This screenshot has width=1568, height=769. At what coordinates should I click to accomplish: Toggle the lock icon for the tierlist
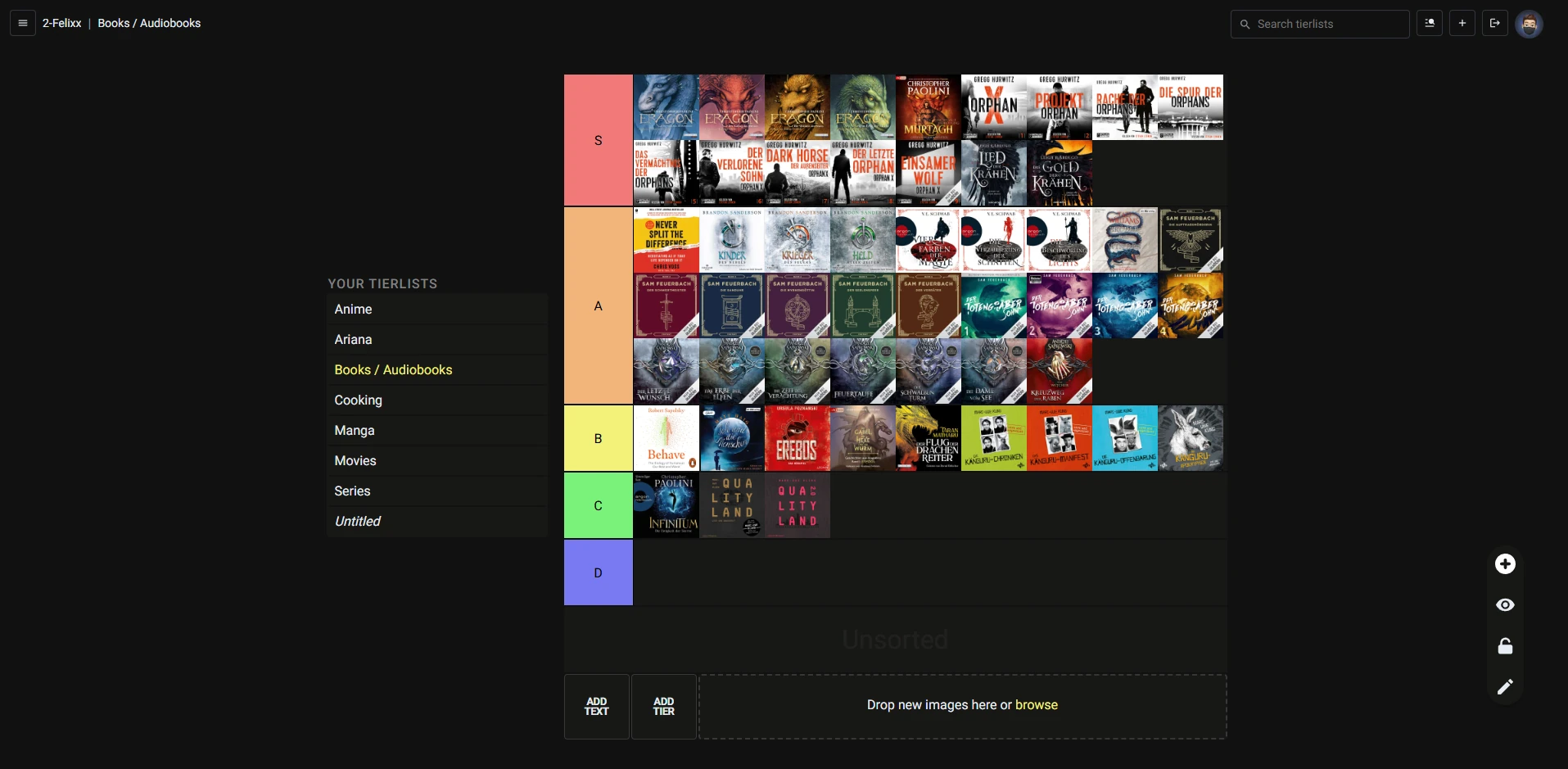pyautogui.click(x=1505, y=646)
